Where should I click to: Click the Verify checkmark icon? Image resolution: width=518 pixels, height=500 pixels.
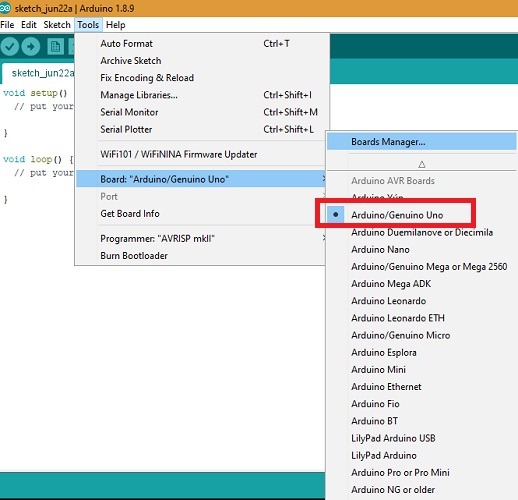(10, 47)
